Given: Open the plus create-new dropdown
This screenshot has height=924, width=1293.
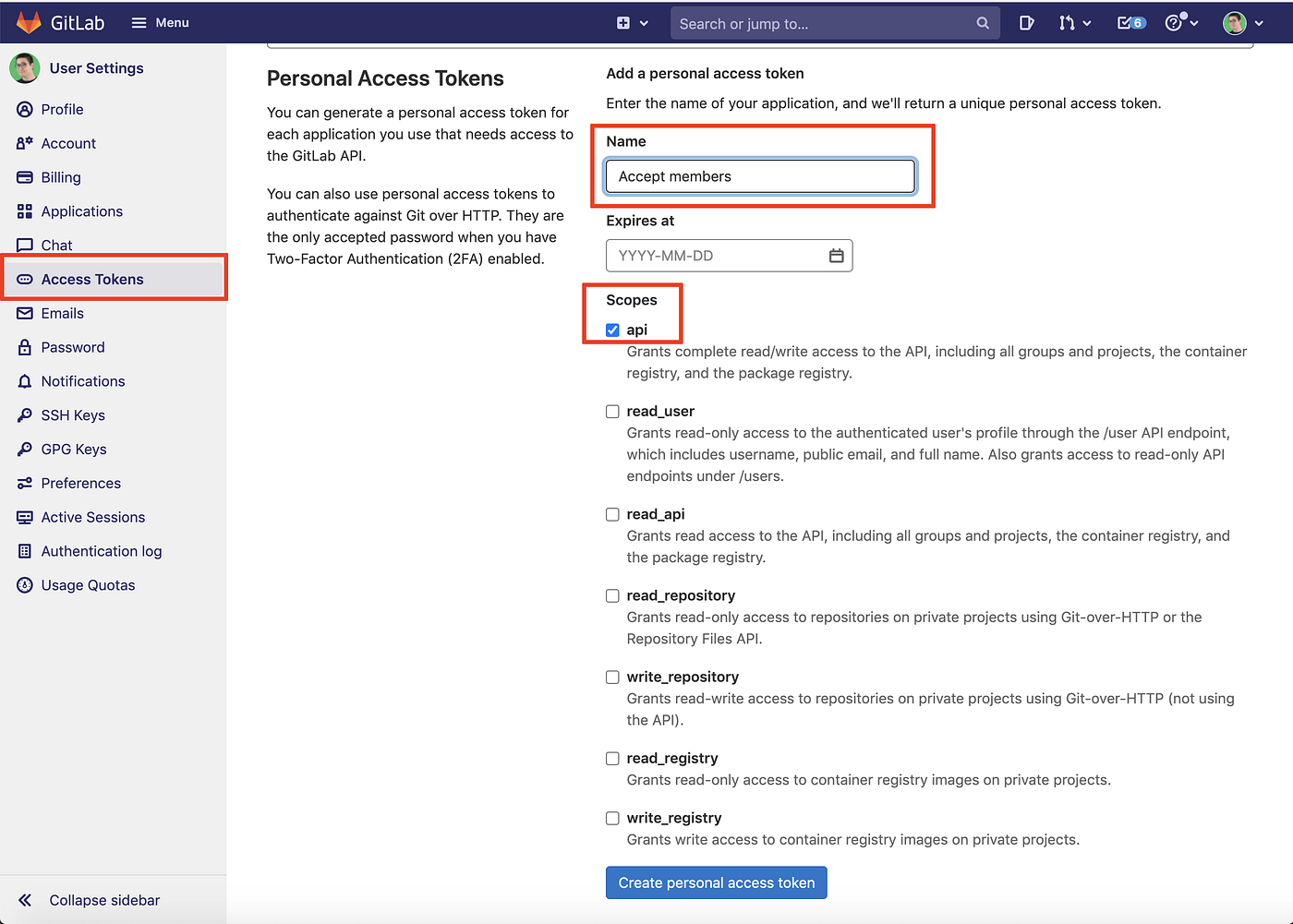Looking at the screenshot, I should coord(625,22).
